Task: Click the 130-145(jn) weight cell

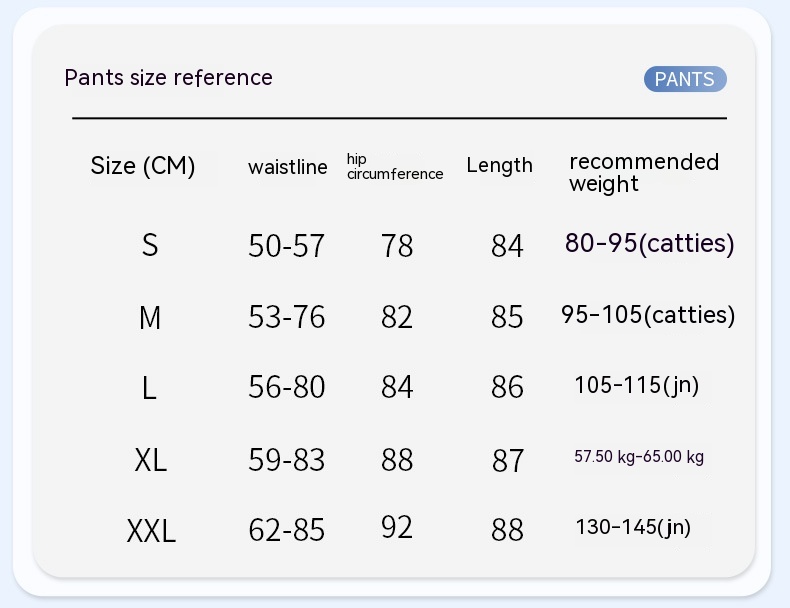Action: [633, 527]
